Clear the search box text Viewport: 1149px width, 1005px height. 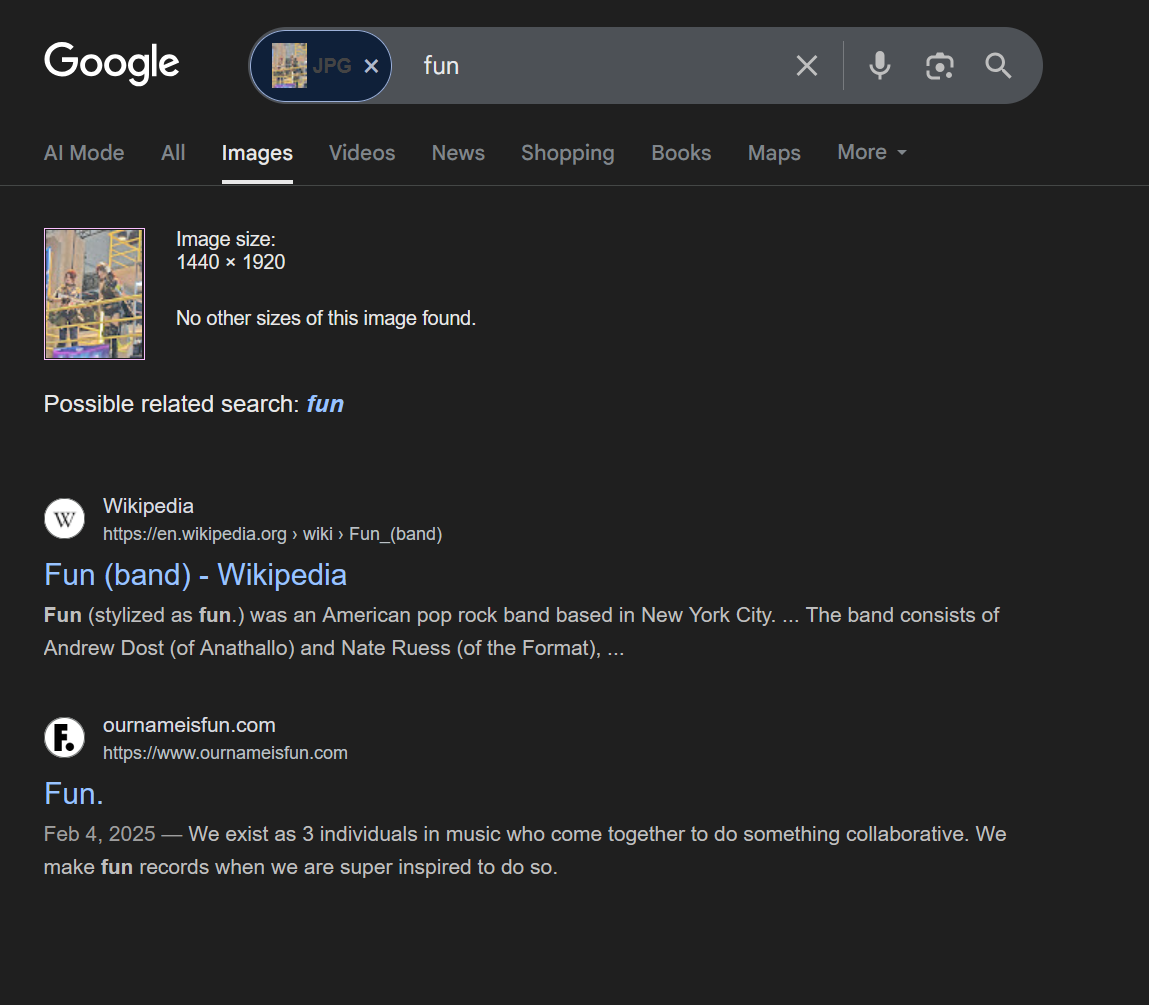click(807, 66)
